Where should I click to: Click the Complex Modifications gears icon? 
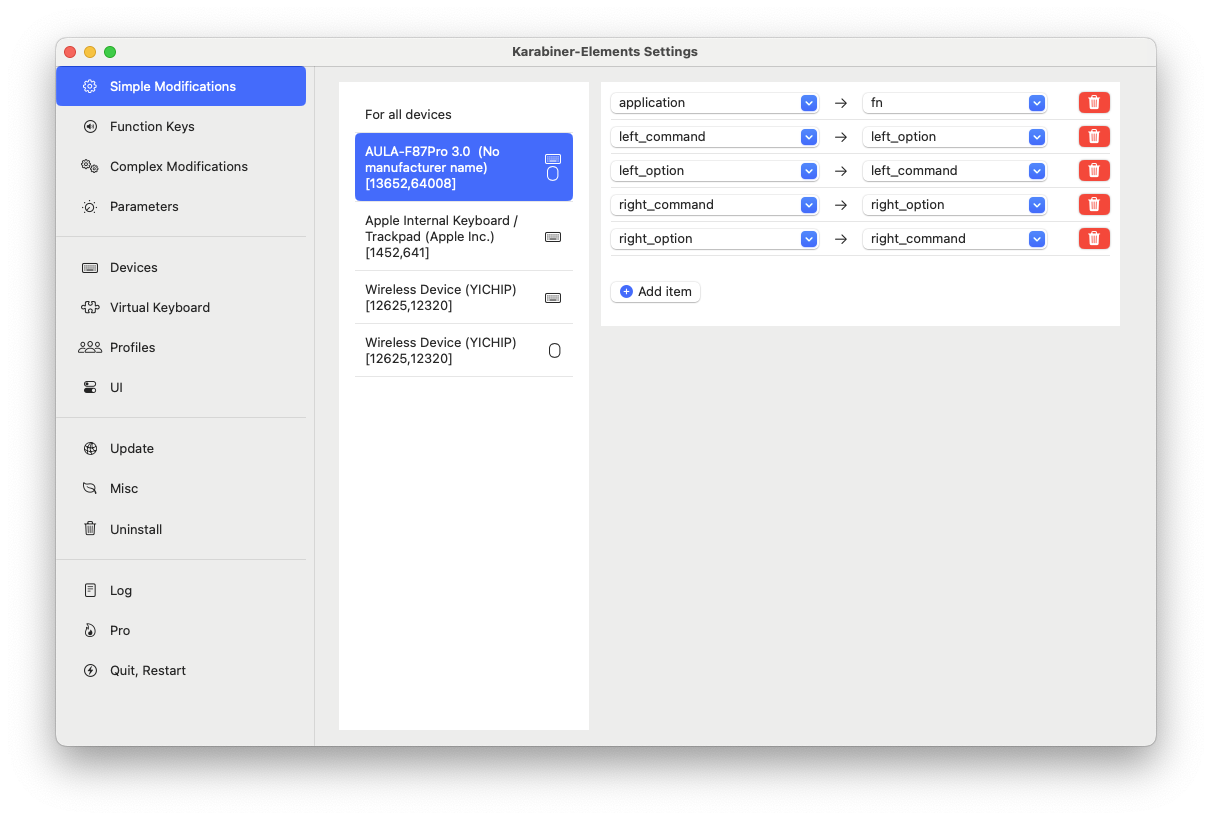[90, 166]
